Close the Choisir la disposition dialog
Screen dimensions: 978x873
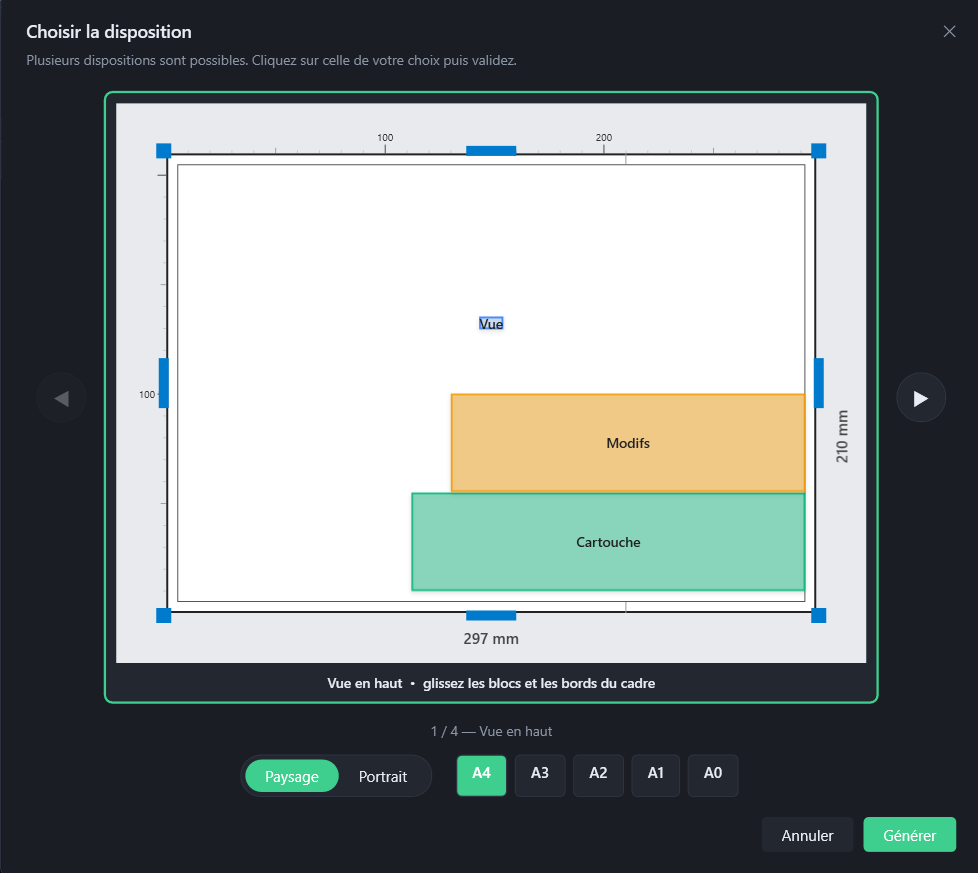point(949,32)
